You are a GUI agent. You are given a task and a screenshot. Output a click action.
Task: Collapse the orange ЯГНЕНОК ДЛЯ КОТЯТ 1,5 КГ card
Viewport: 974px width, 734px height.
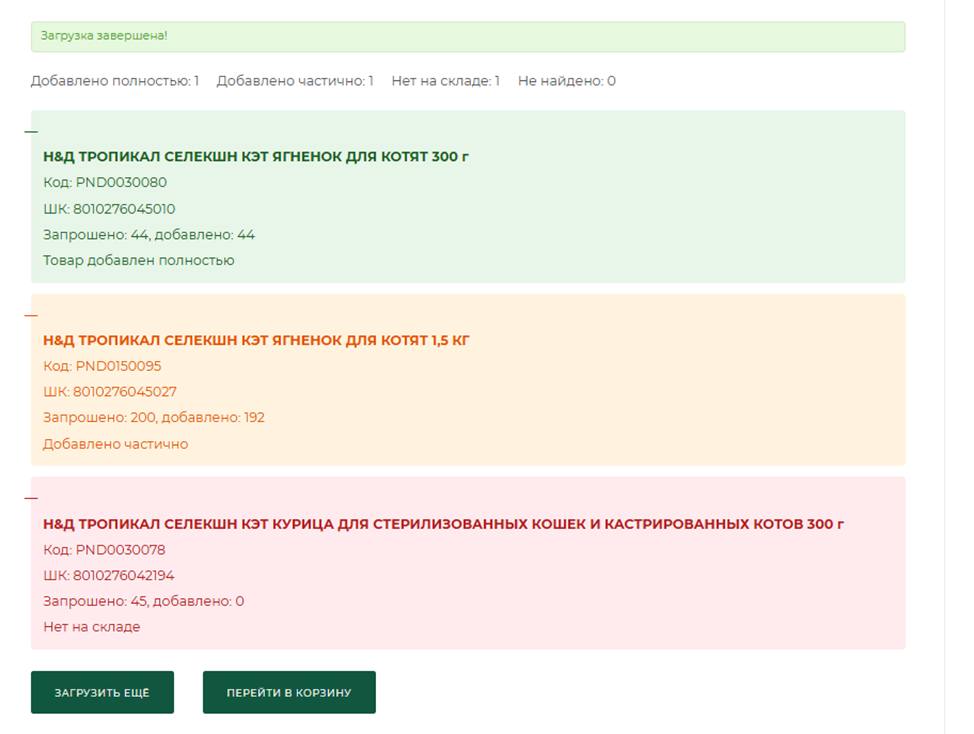point(31,315)
